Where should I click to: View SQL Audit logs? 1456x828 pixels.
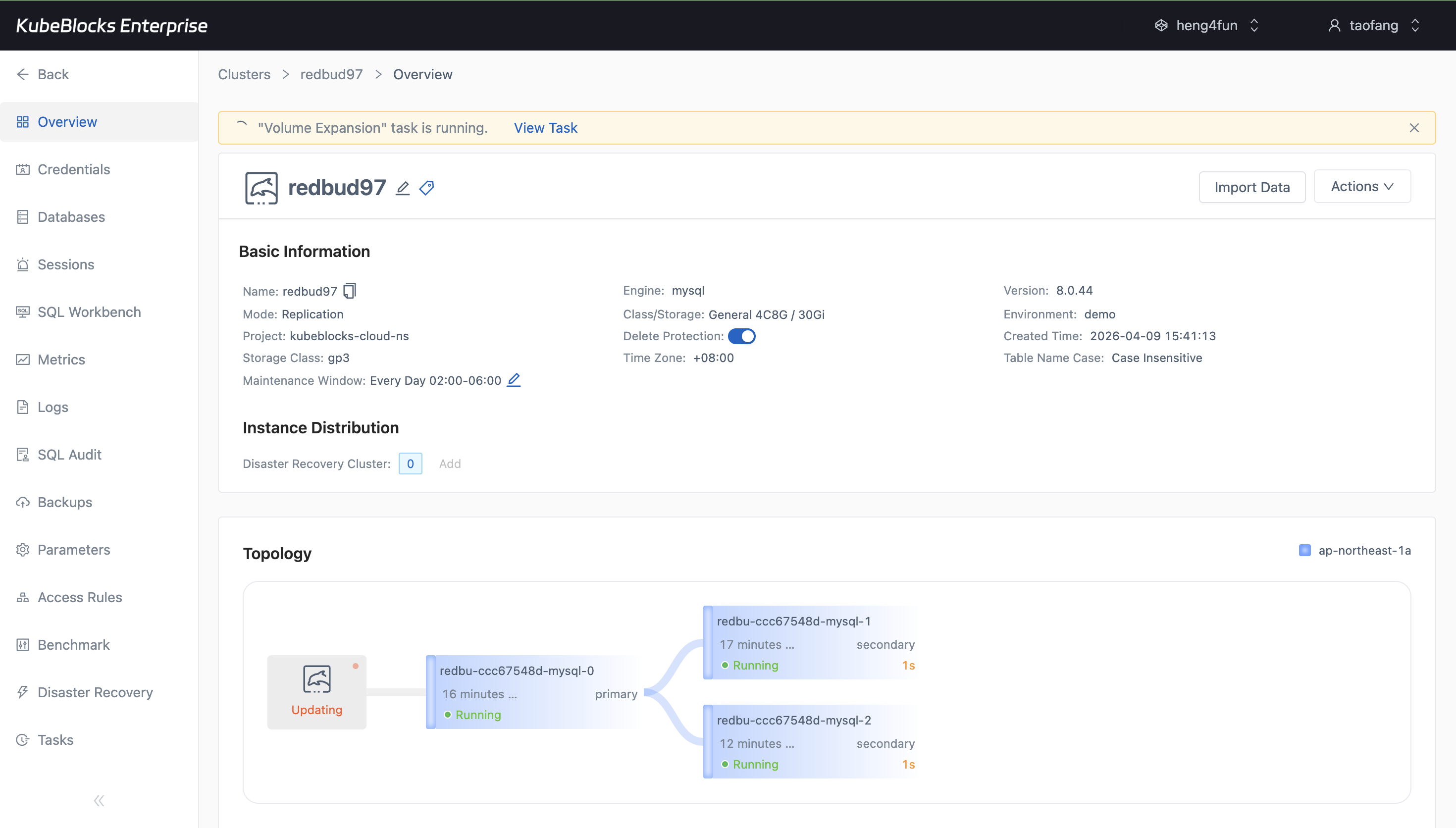point(68,454)
